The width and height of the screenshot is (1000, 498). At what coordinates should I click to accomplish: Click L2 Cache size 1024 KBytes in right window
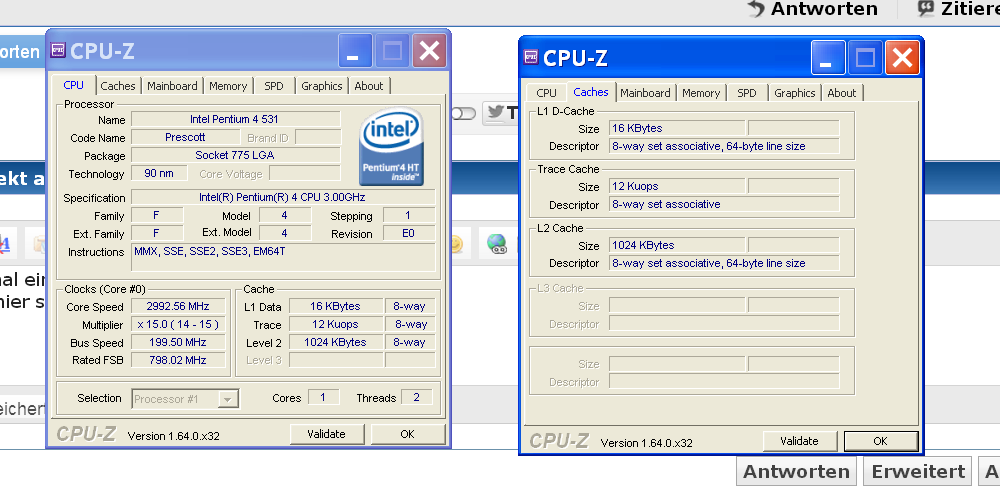(x=677, y=245)
